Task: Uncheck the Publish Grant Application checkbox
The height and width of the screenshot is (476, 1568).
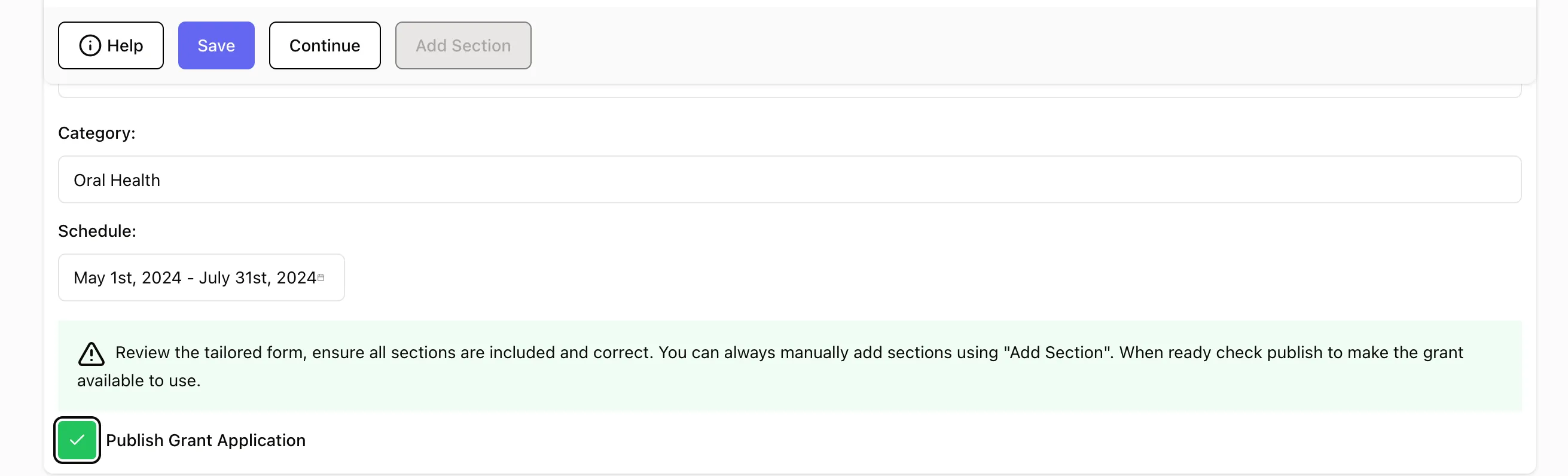Action: pyautogui.click(x=77, y=440)
